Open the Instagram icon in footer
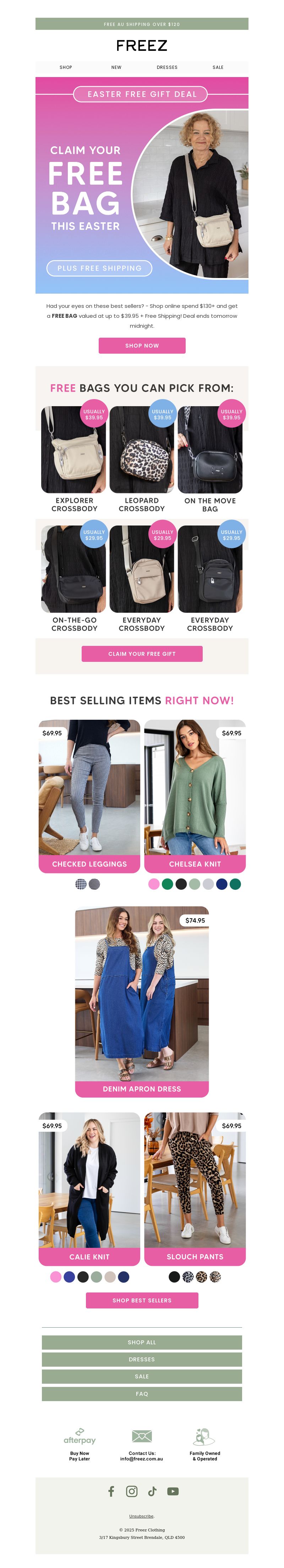284x1568 pixels. click(131, 1491)
